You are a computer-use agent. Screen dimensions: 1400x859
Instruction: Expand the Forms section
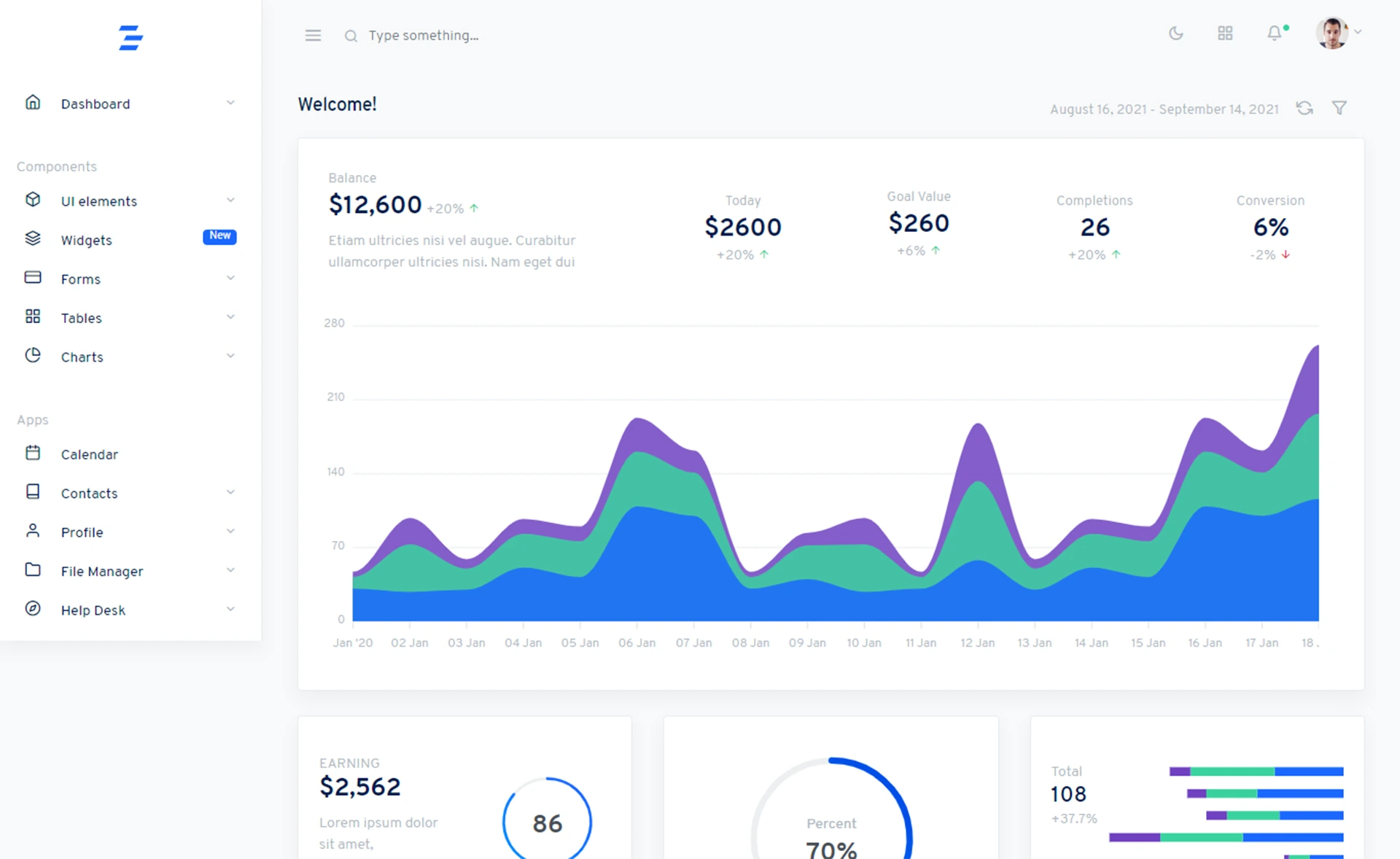80,279
